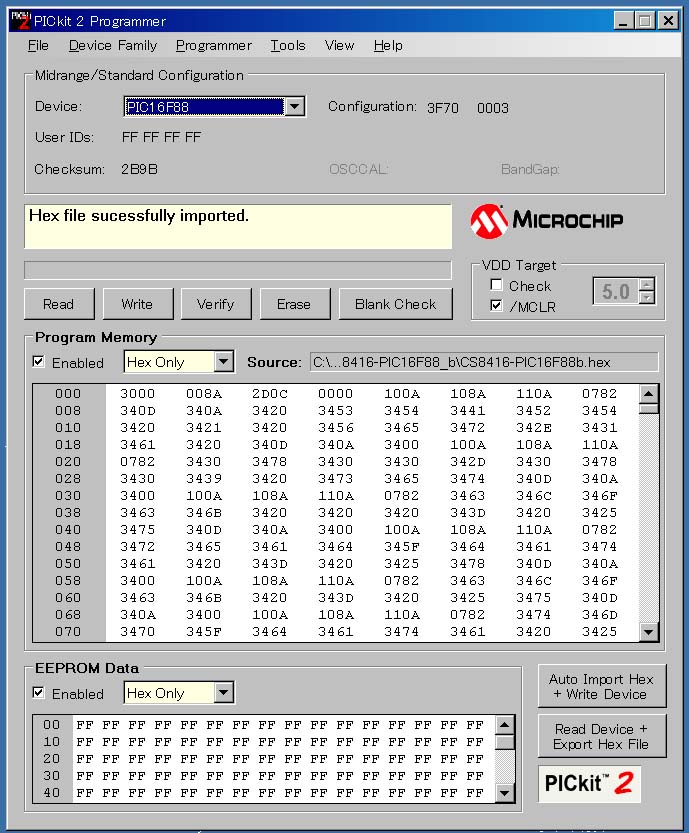Expand Program Memory Hex Only dropdown
Screen dimensions: 689x833
coord(224,362)
